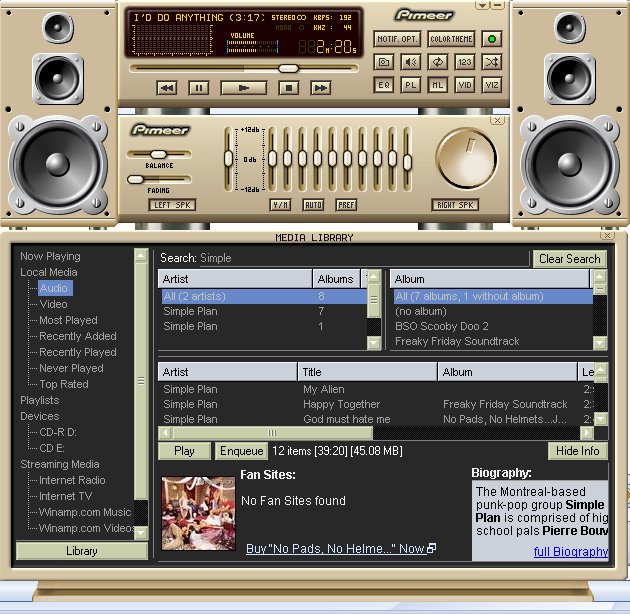Select Devices tree node
Viewport: 630px width, 614px height.
click(x=39, y=416)
